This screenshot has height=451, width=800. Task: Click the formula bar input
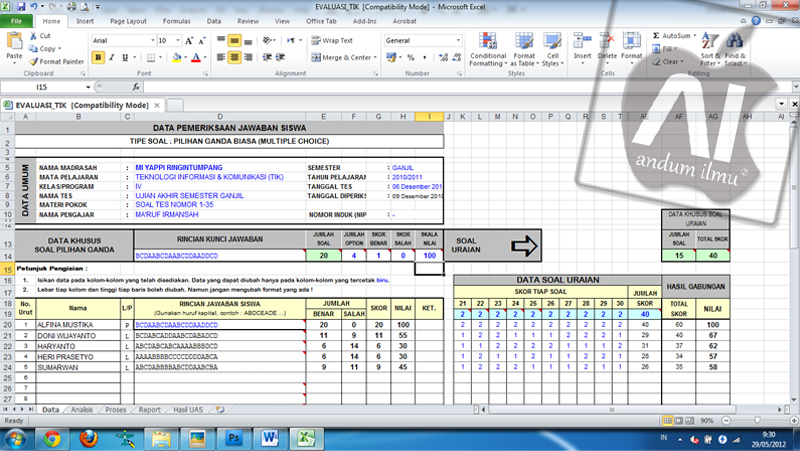(467, 87)
